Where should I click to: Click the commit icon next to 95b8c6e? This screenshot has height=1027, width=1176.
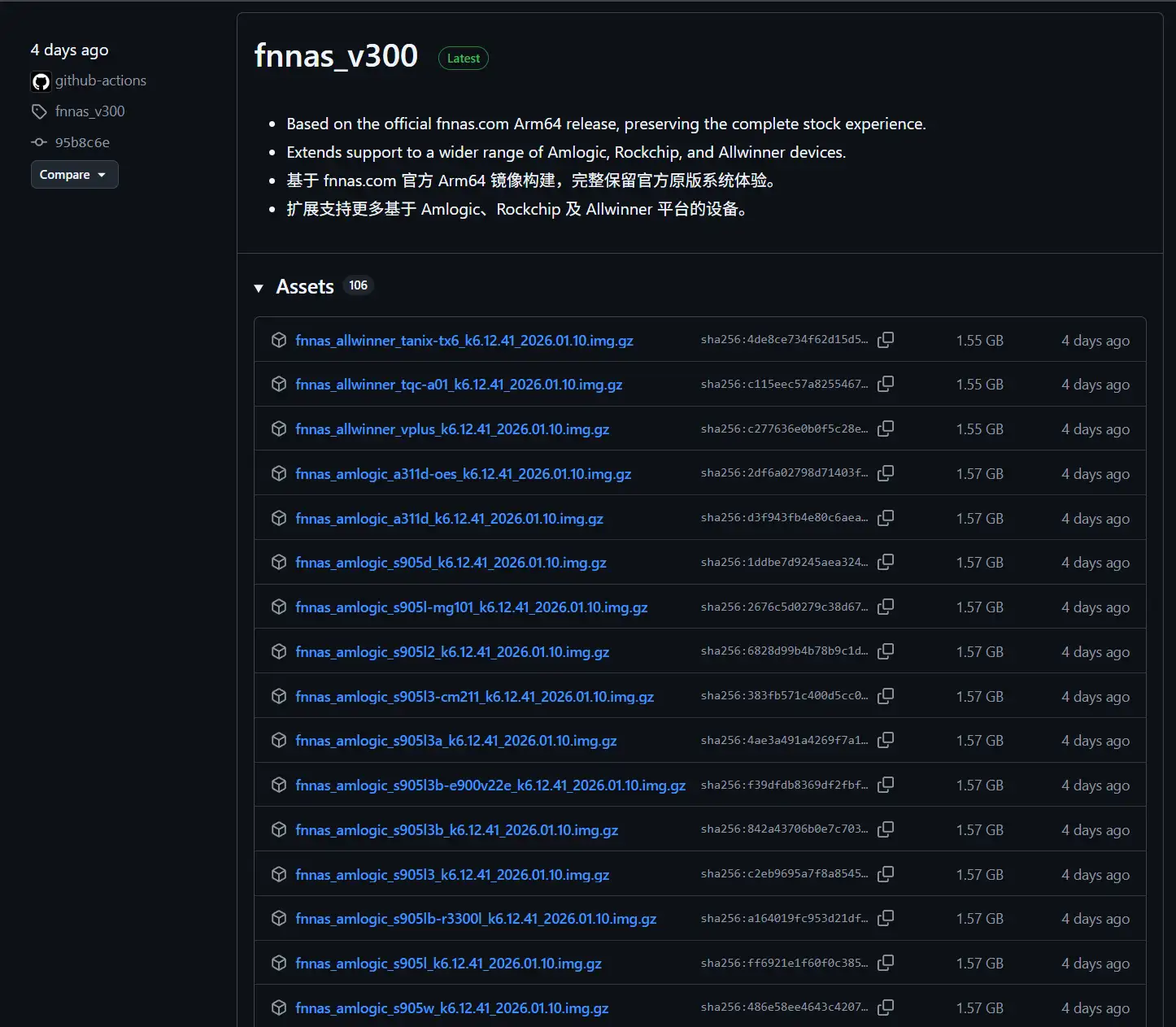38,141
